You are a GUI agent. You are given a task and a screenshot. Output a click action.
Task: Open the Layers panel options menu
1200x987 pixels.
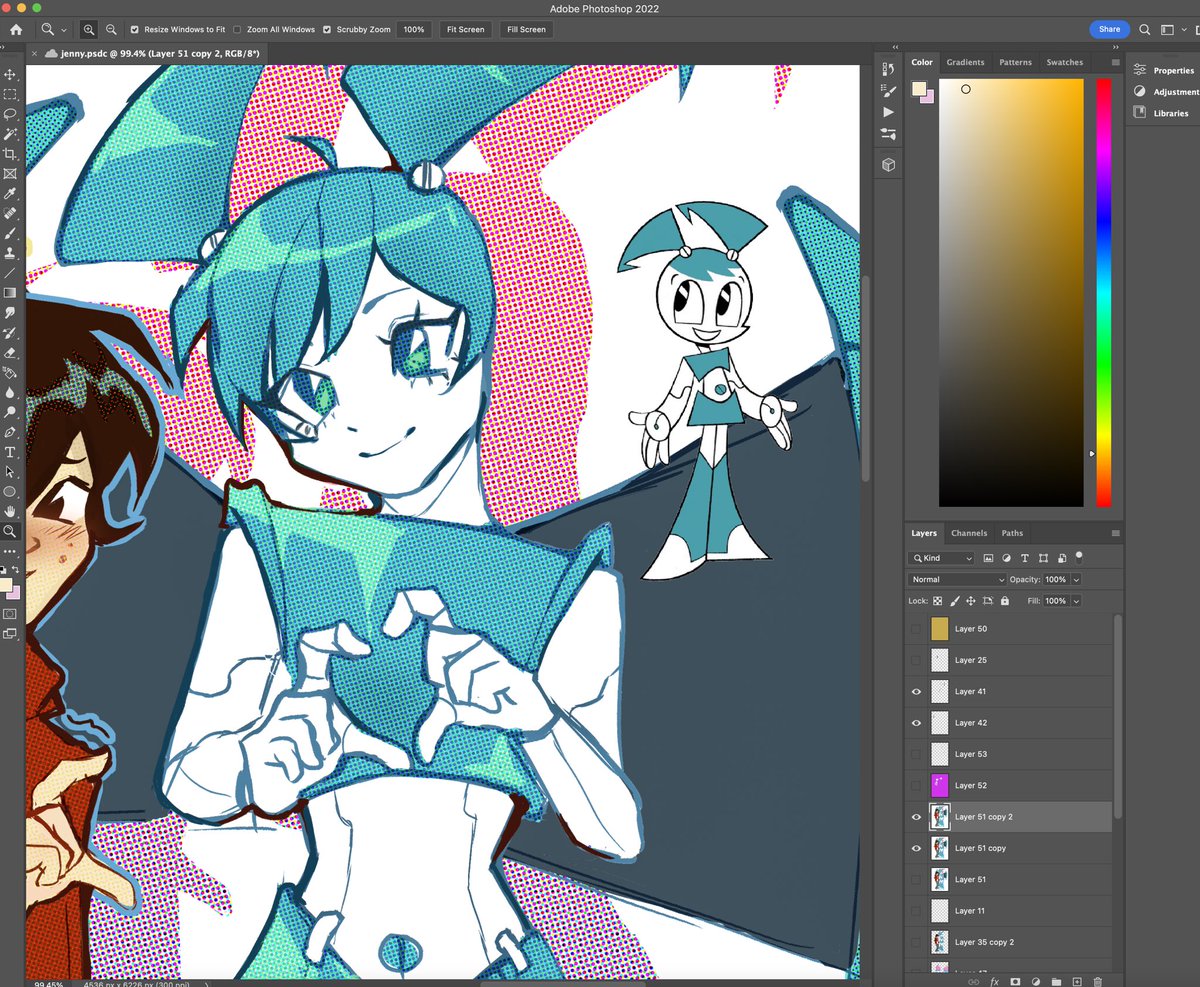click(1115, 533)
